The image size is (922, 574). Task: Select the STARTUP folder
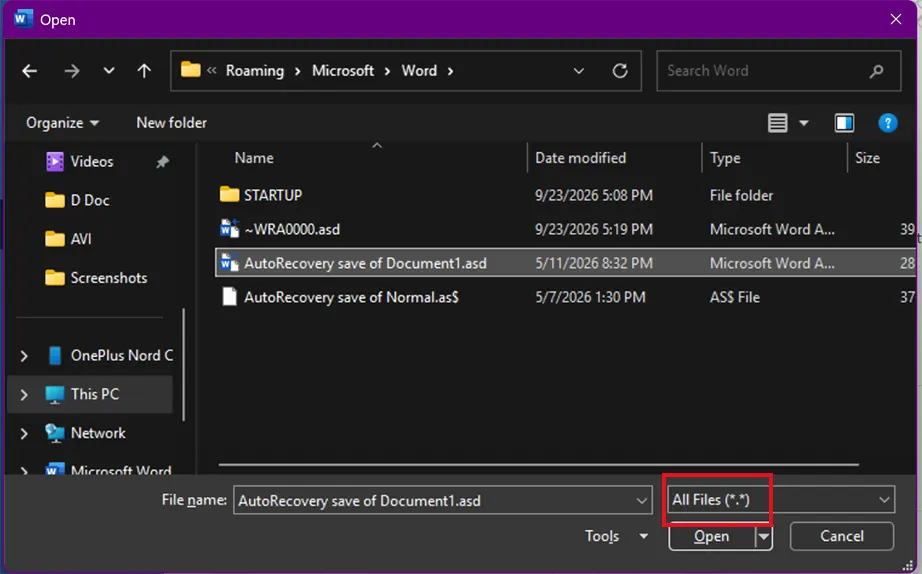coord(273,195)
